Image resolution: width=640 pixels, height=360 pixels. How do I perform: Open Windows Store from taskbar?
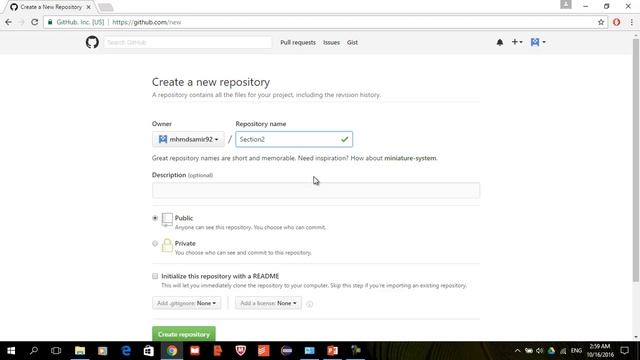[149, 351]
